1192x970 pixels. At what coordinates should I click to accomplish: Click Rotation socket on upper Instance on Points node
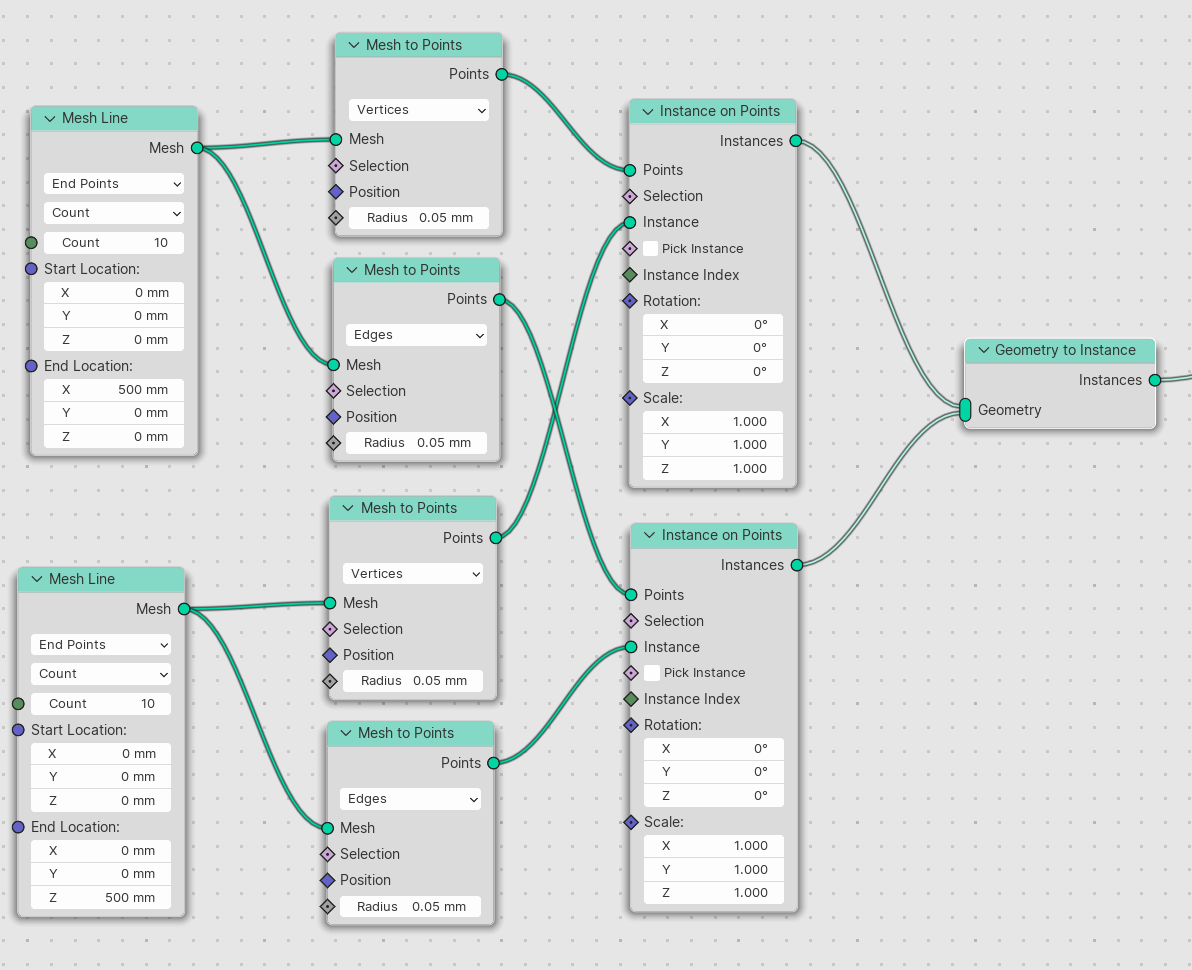(x=630, y=301)
